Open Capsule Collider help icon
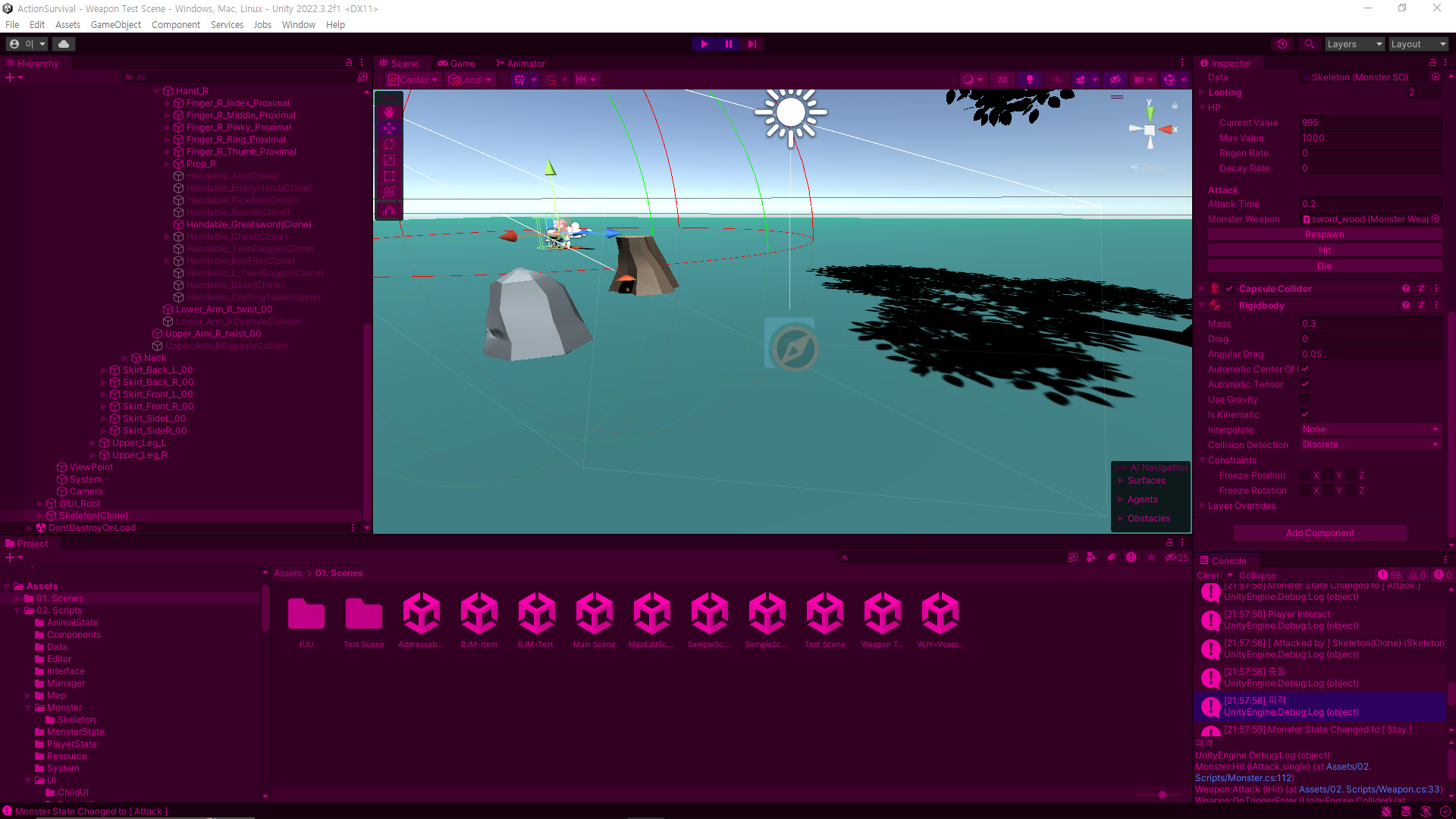This screenshot has width=1456, height=819. 1405,289
